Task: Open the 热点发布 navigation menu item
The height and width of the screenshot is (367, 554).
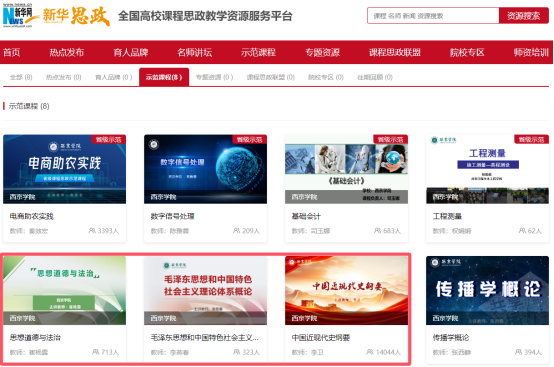Action: coord(66,53)
